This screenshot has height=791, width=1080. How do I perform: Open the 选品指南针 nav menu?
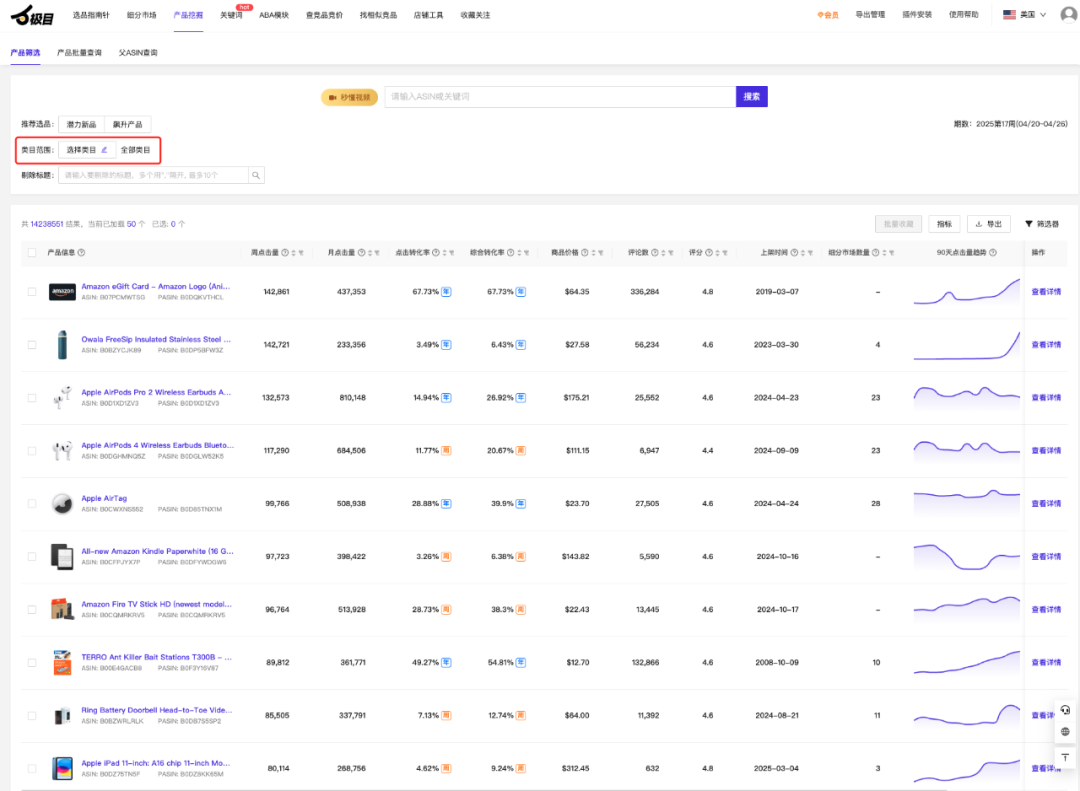91,15
